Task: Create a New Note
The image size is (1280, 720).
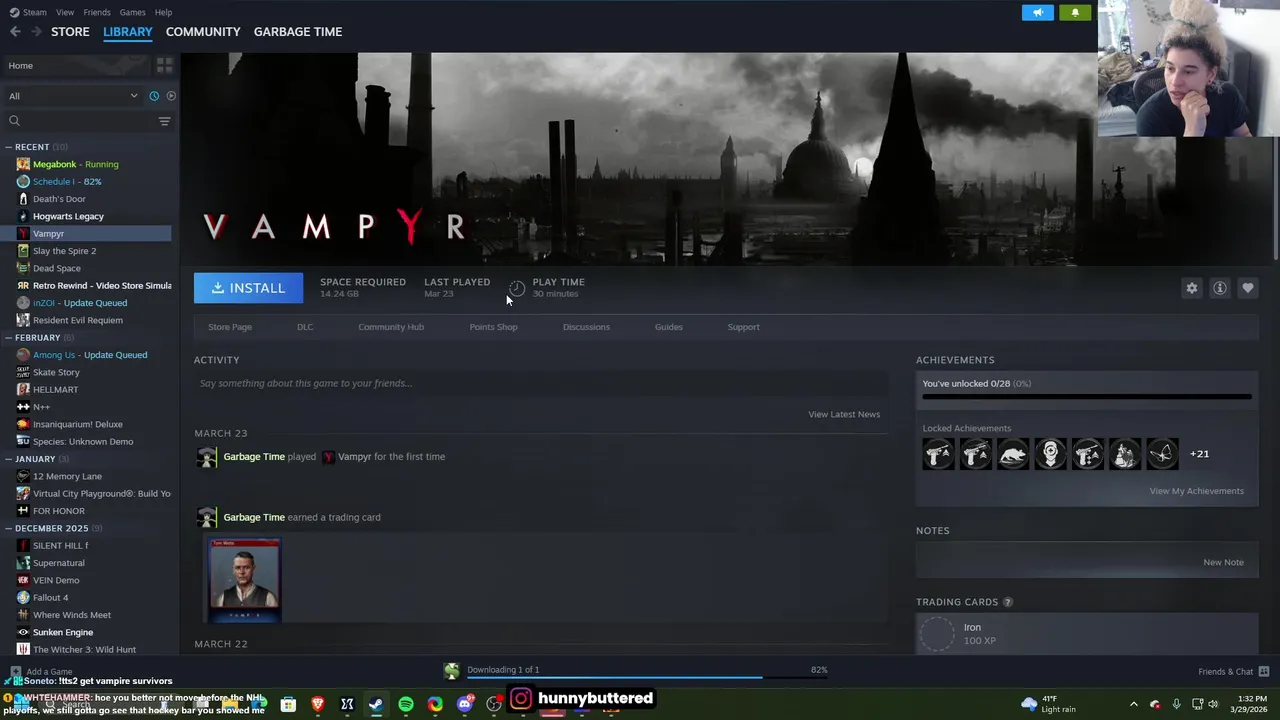Action: tap(1223, 562)
